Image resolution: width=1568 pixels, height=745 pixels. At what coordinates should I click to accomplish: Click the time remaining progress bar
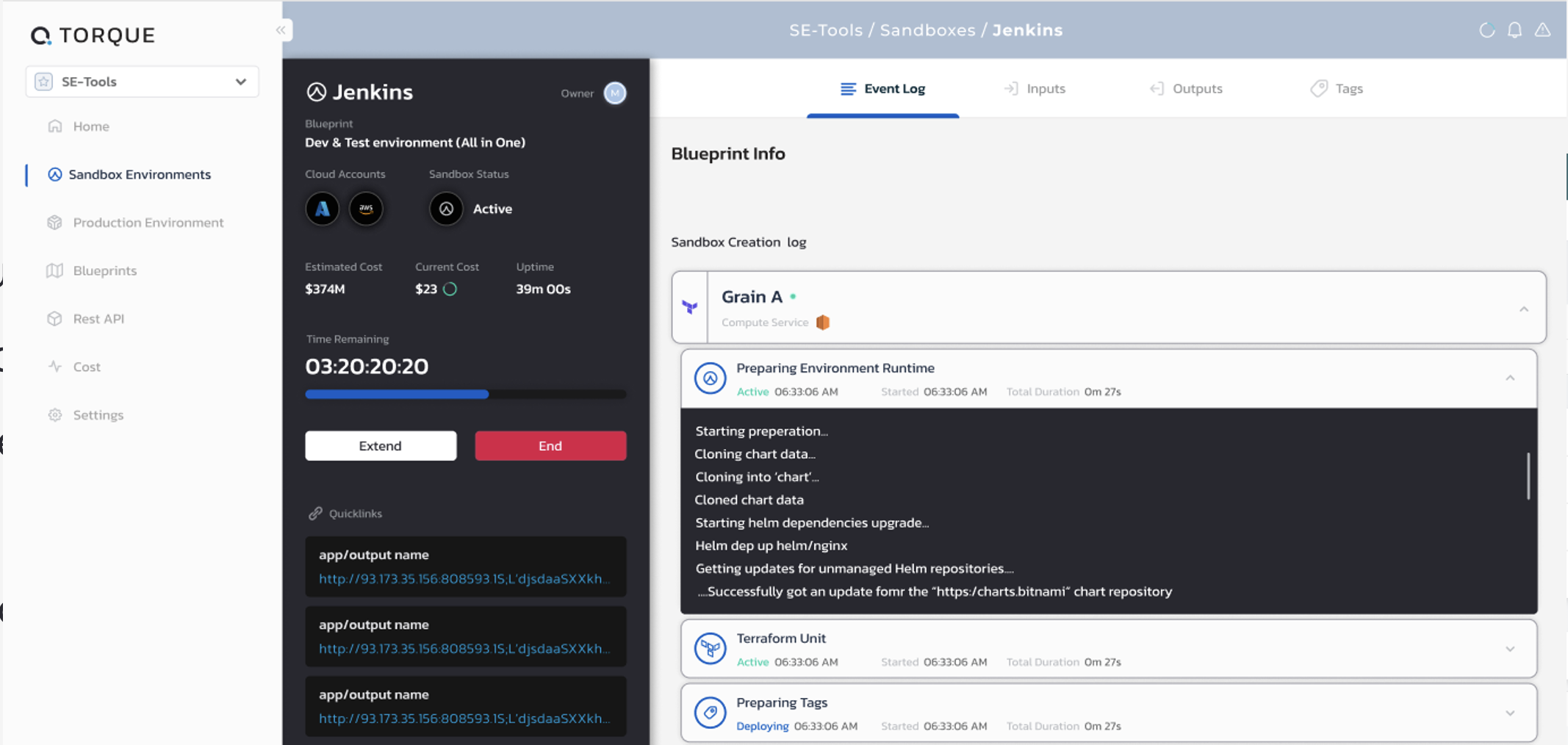[466, 395]
